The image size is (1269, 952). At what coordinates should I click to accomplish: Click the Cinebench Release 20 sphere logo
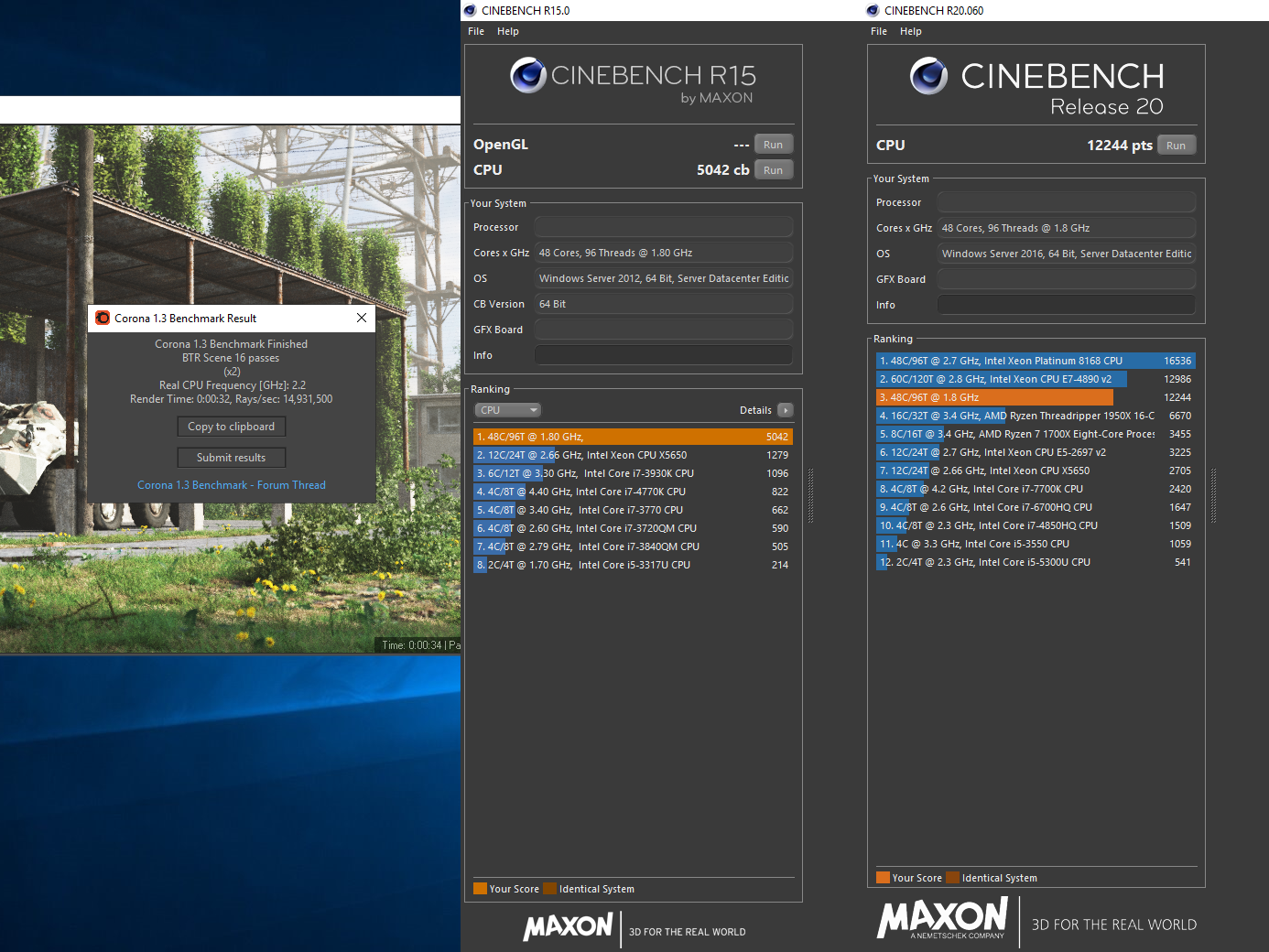(928, 76)
